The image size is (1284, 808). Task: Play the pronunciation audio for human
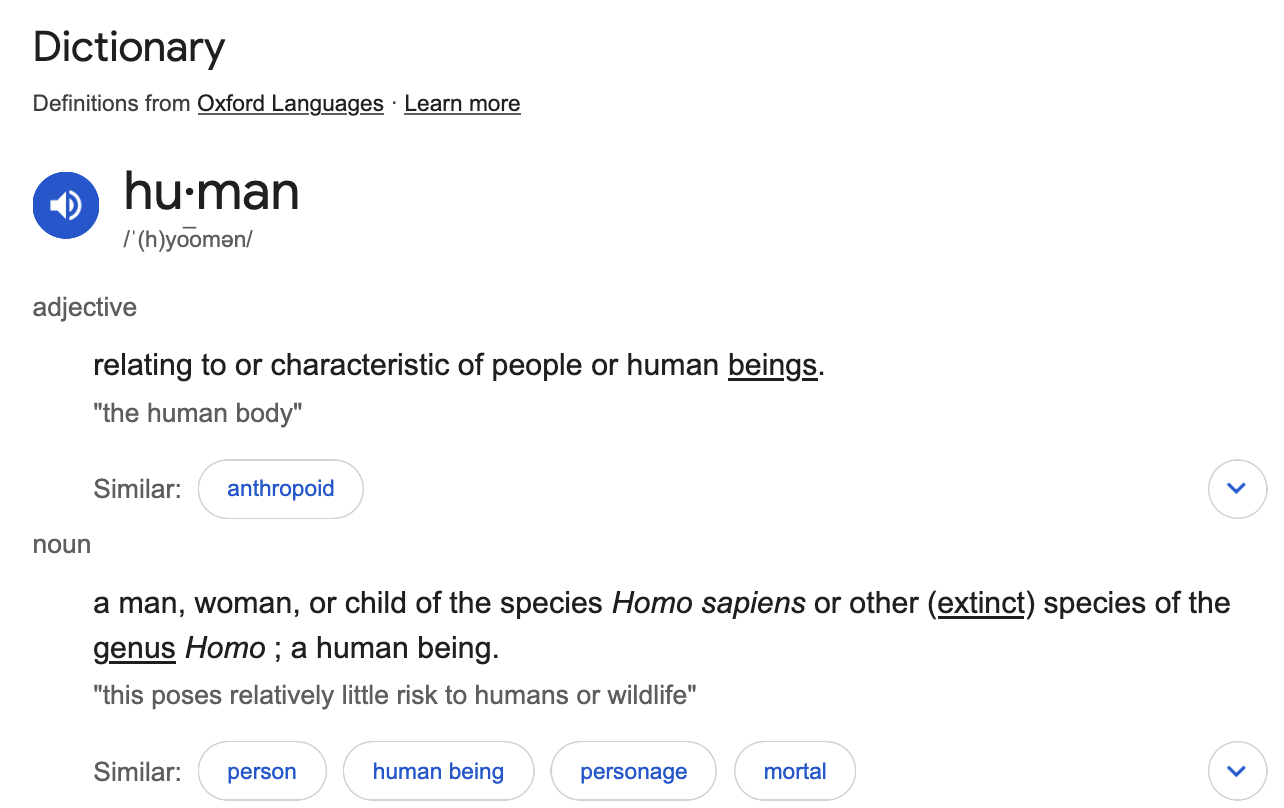tap(66, 205)
